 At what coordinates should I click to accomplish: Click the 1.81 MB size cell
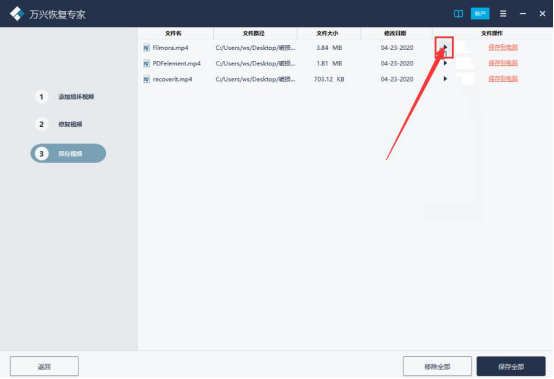[x=329, y=64]
